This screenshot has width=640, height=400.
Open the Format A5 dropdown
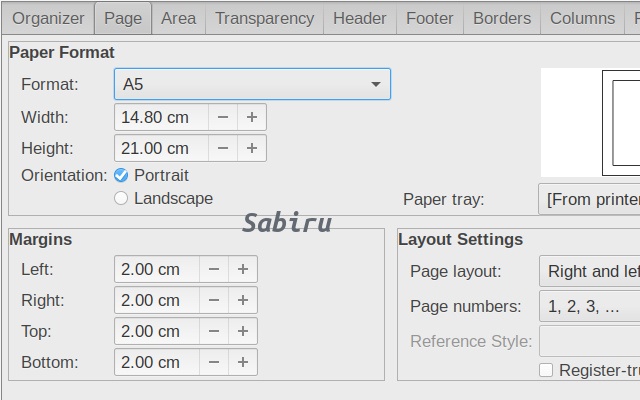pos(252,84)
